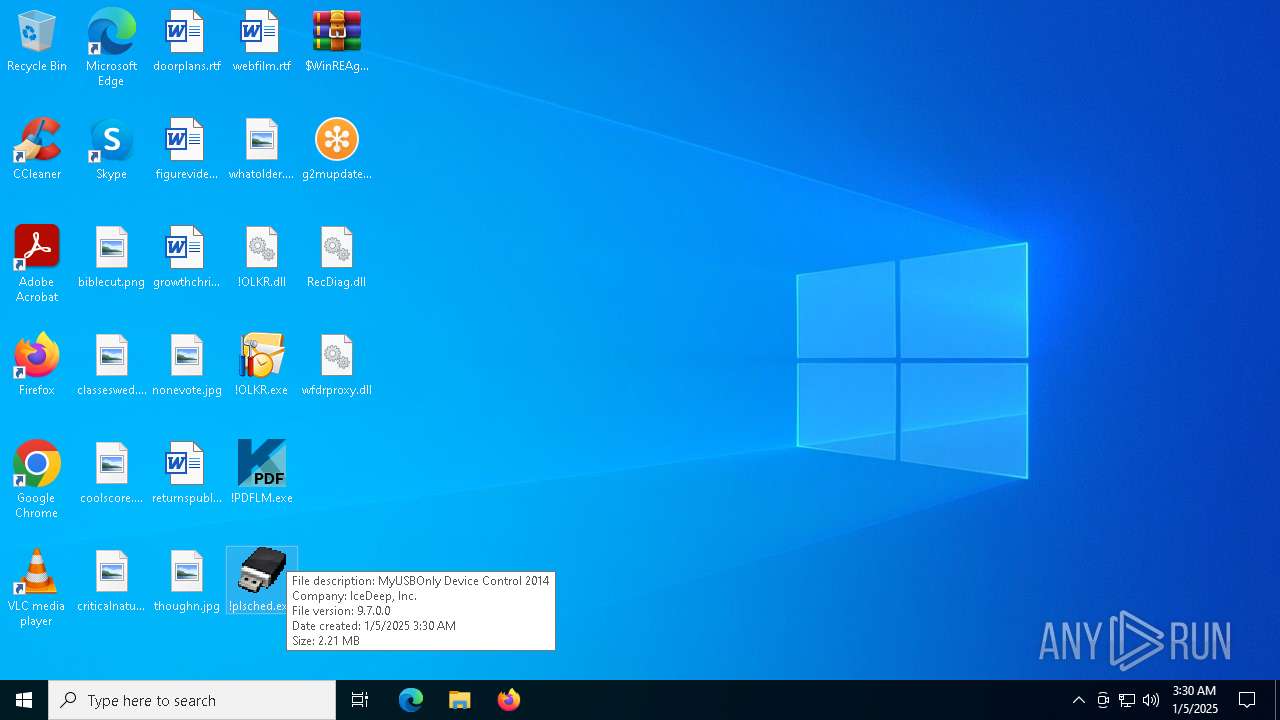Select the !OLKR.exe application icon
This screenshot has height=720, width=1280.
pos(261,366)
